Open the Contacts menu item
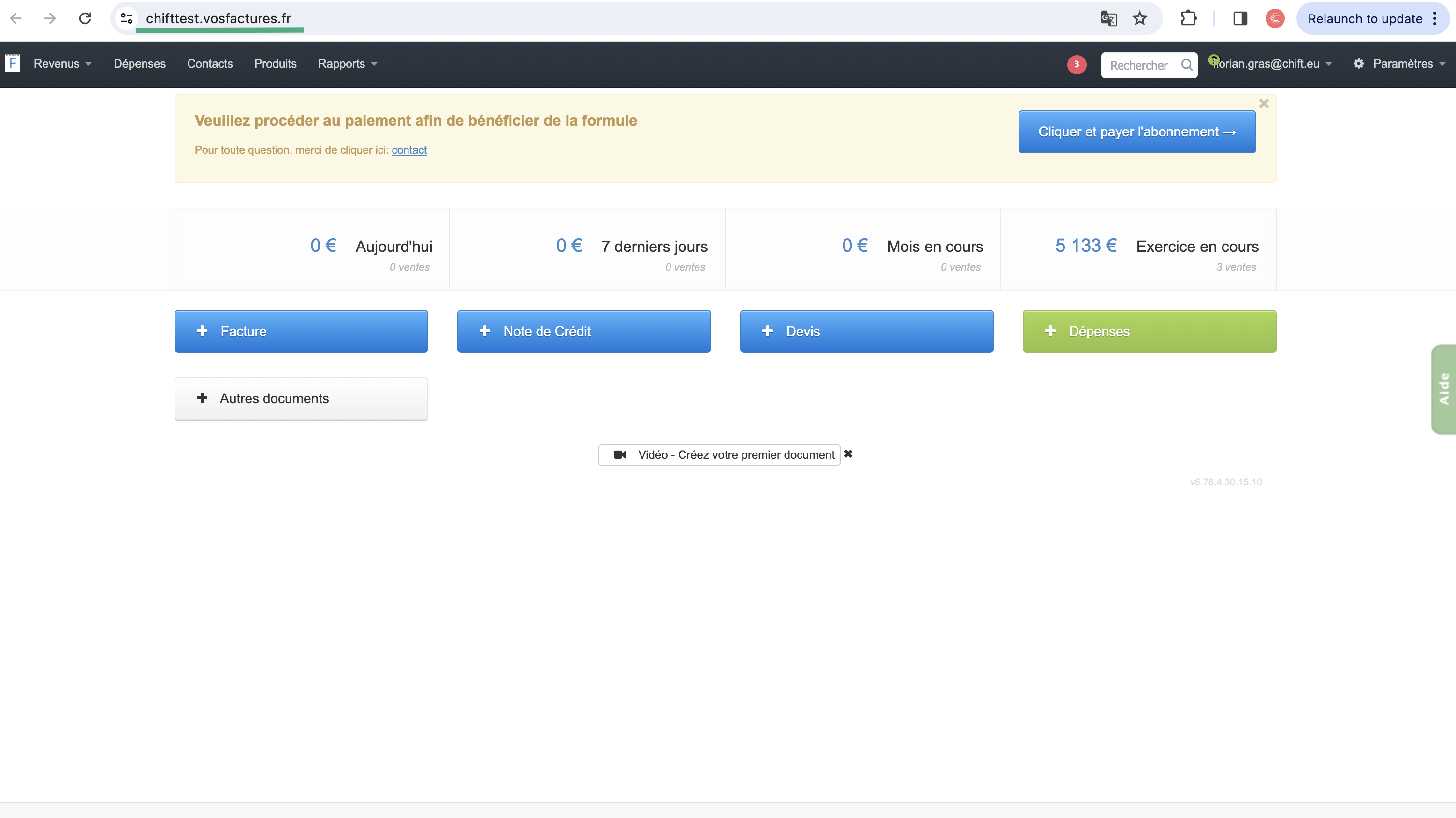The width and height of the screenshot is (1456, 818). point(210,64)
